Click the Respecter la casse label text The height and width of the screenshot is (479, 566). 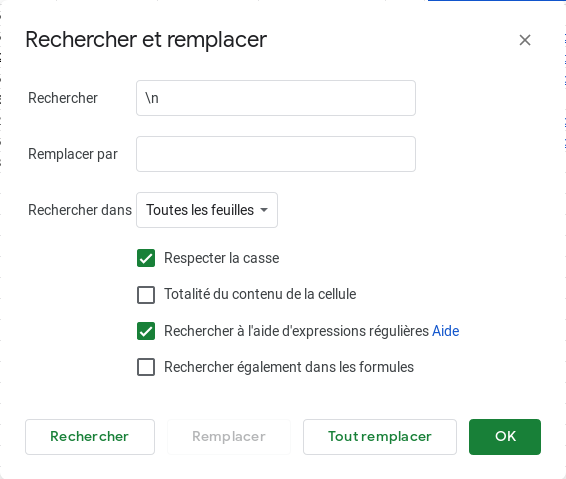click(x=222, y=258)
